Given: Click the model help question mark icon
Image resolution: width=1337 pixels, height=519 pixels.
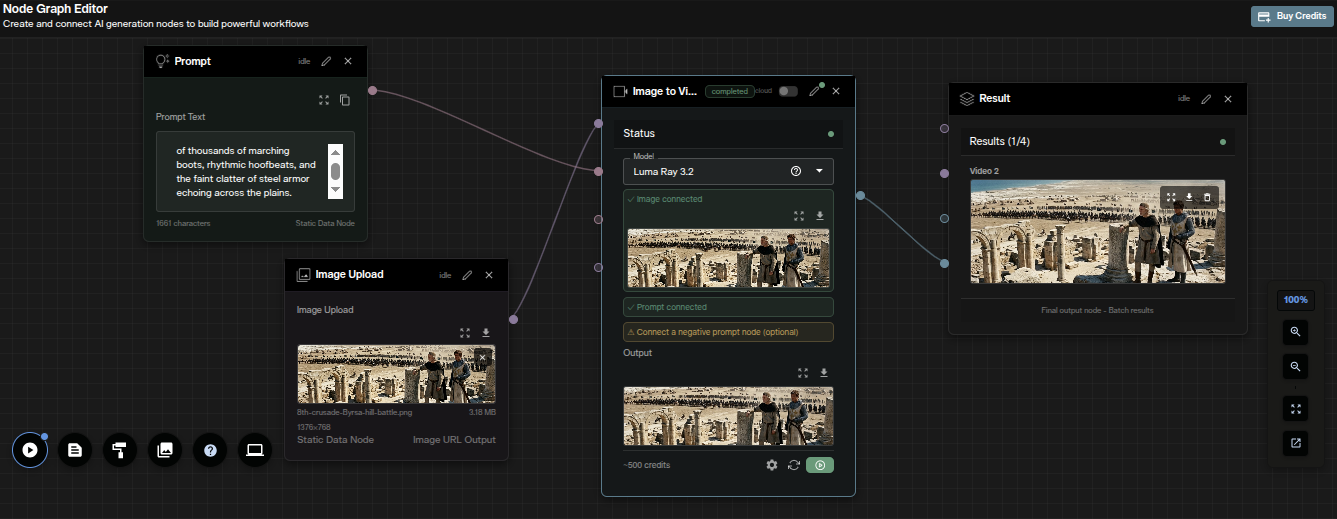Looking at the screenshot, I should tap(796, 171).
